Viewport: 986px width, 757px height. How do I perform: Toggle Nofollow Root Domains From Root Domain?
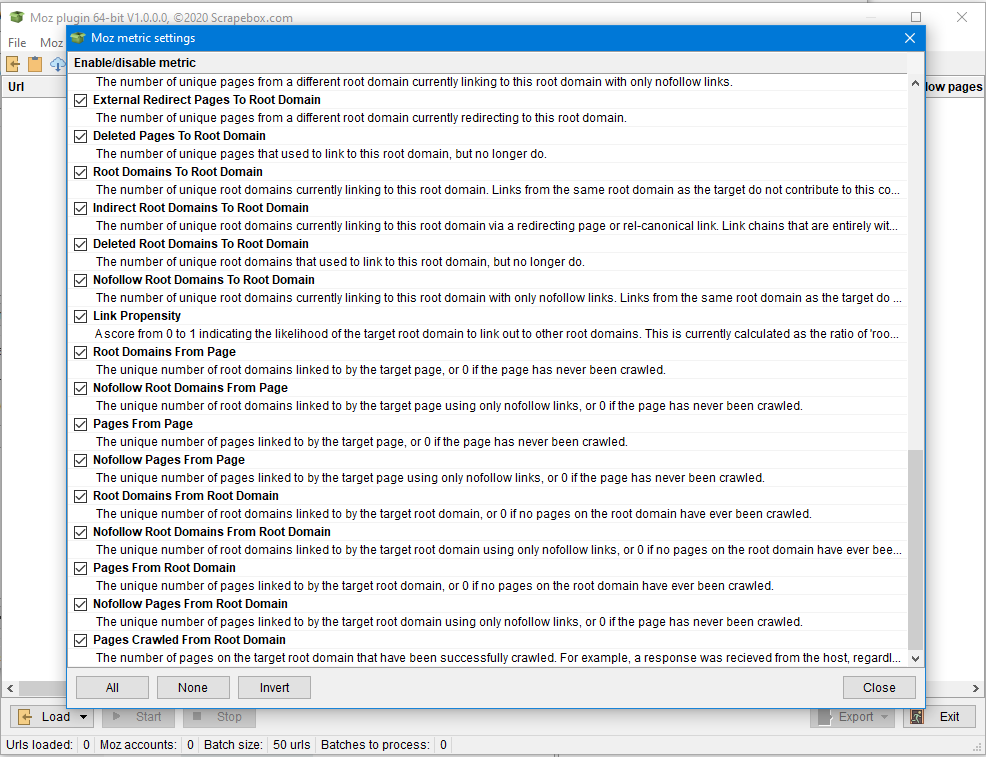80,532
